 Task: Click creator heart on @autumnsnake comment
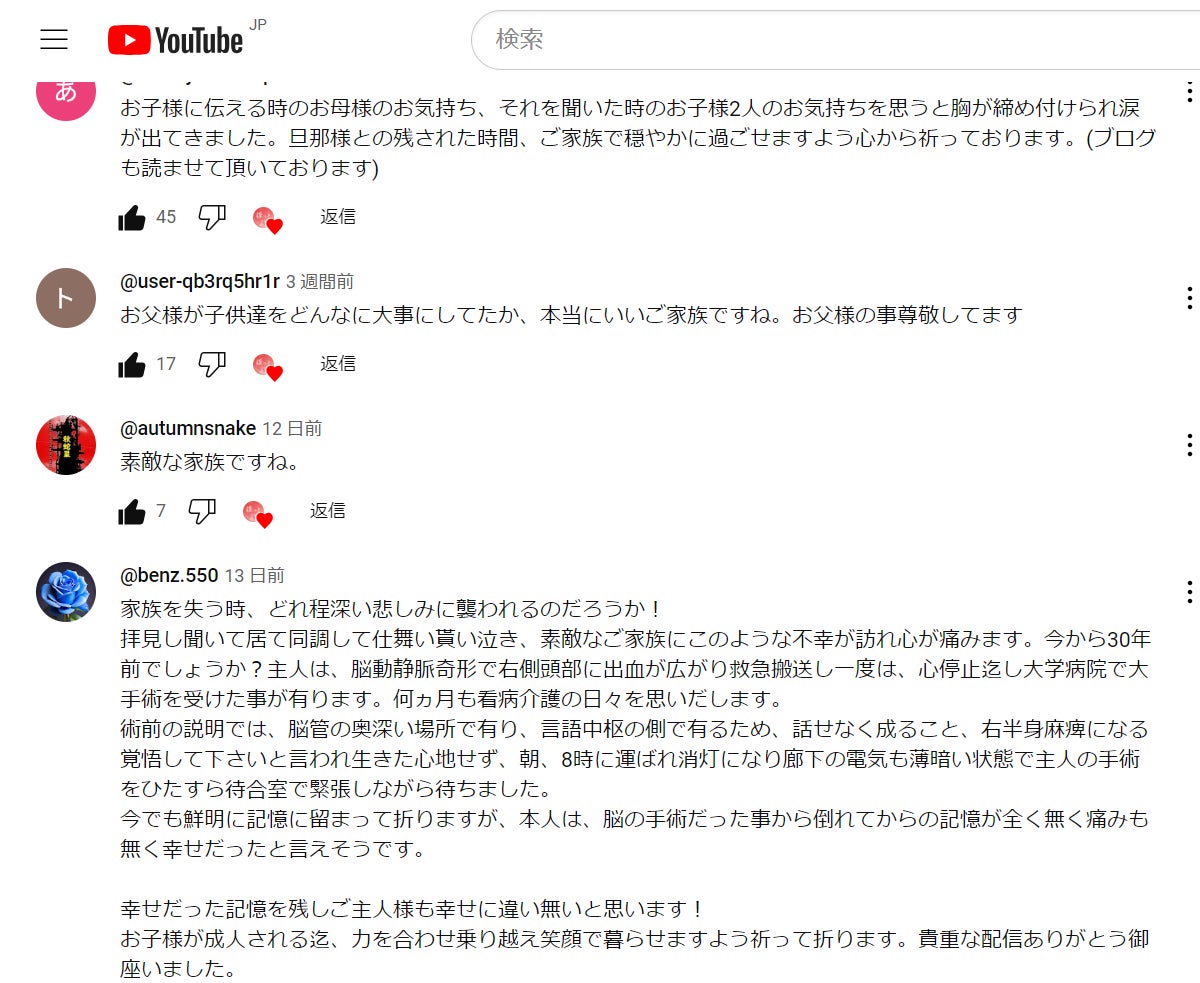click(258, 513)
